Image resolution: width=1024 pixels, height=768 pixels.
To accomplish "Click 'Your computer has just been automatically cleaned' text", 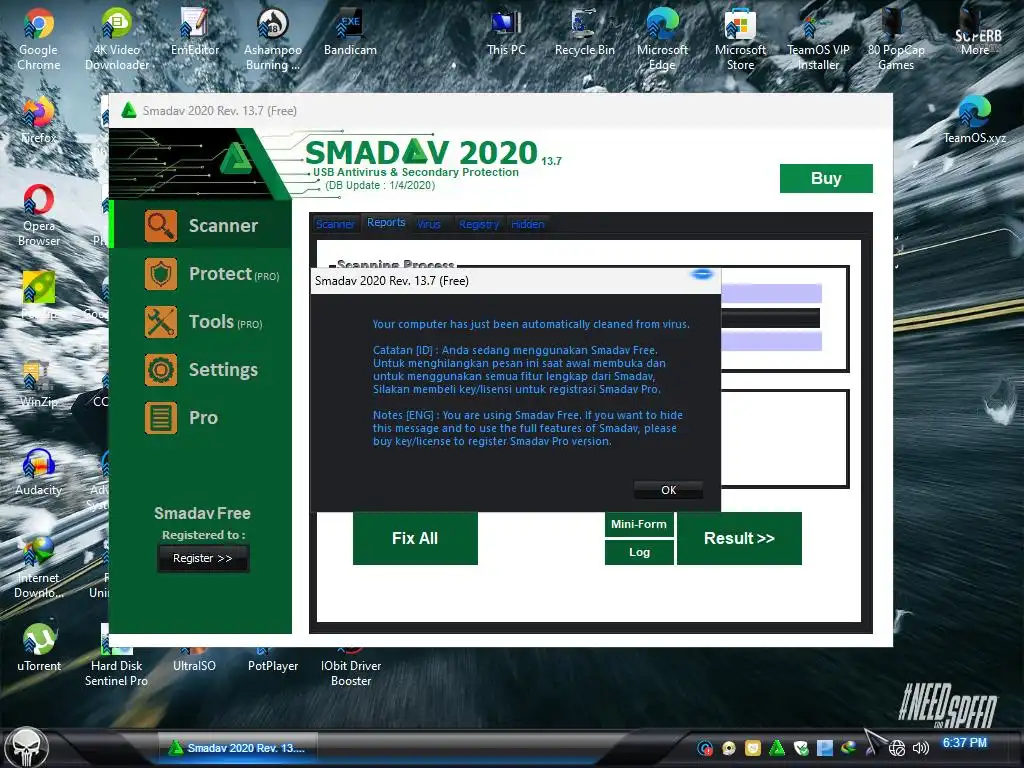I will tap(531, 324).
